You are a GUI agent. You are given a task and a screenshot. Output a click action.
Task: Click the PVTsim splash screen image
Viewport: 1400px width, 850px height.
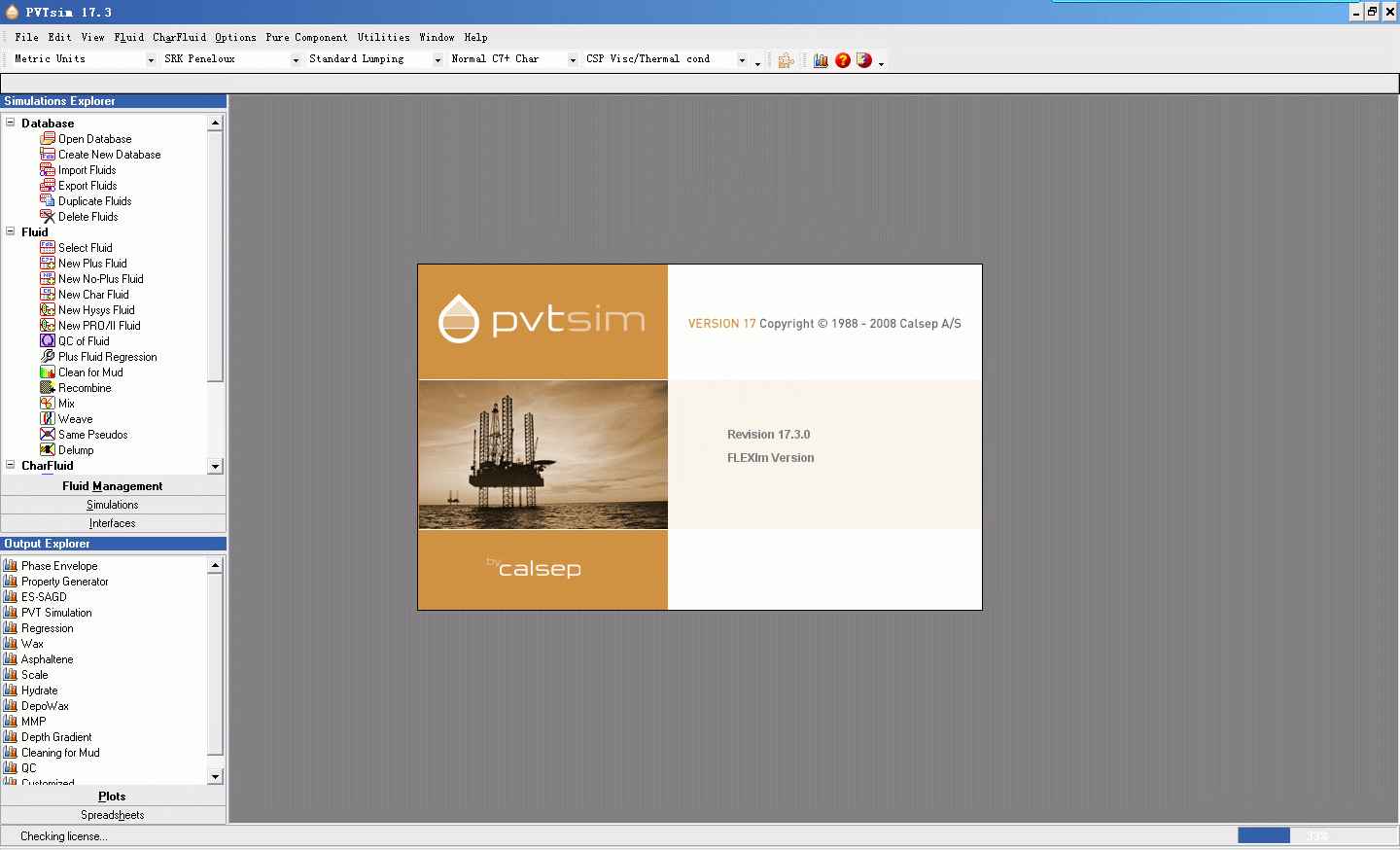(700, 437)
